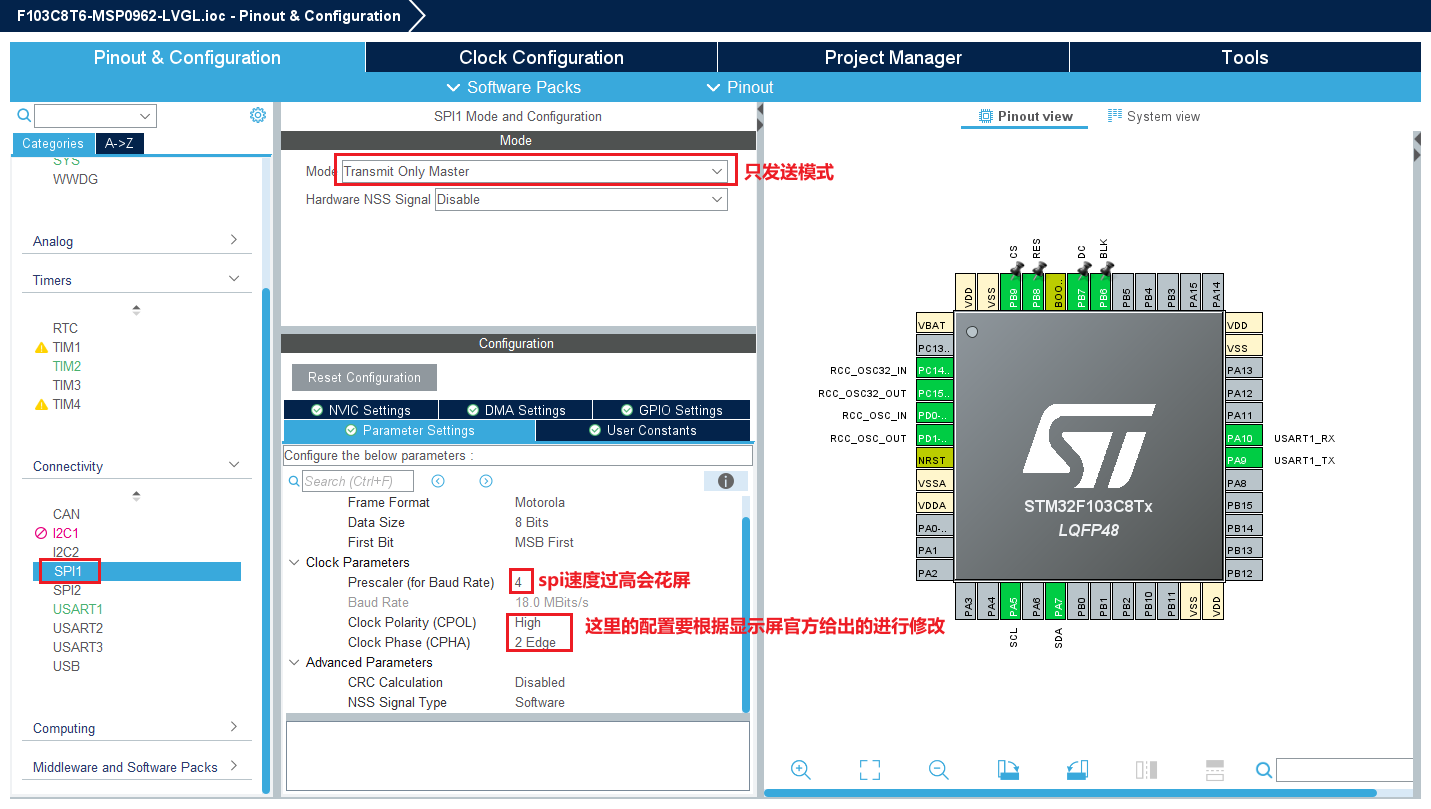Image resolution: width=1431 pixels, height=809 pixels.
Task: Select RTC in the Timers list
Action: 65,328
